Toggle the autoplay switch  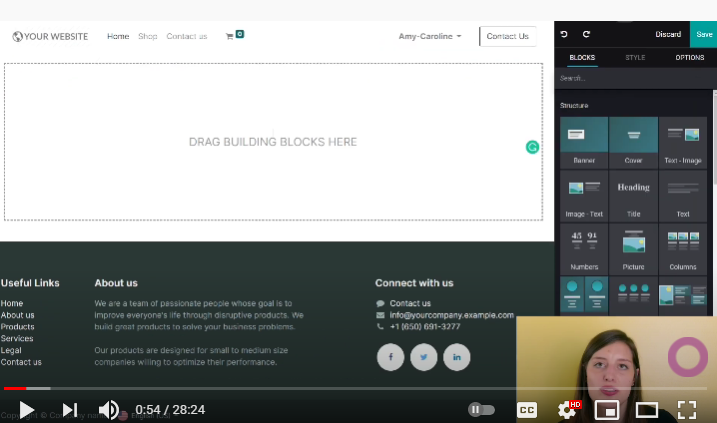pos(482,410)
